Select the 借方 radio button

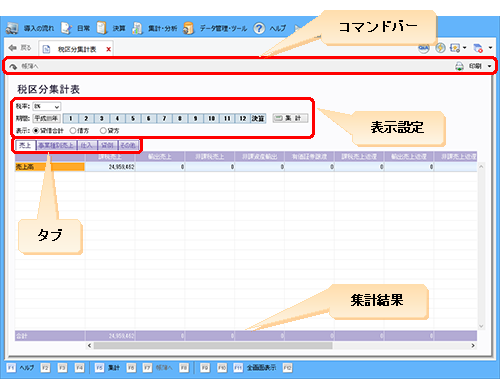pos(73,130)
